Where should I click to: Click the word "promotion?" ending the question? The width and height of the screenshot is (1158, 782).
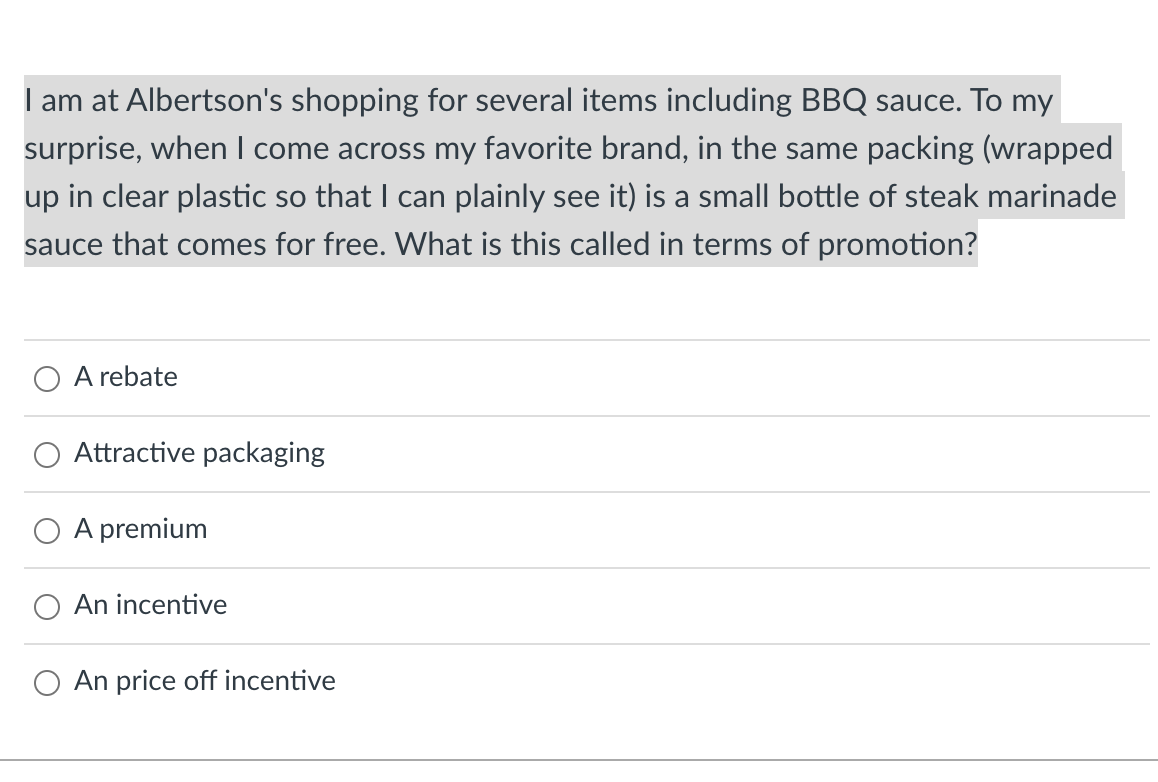coord(897,244)
